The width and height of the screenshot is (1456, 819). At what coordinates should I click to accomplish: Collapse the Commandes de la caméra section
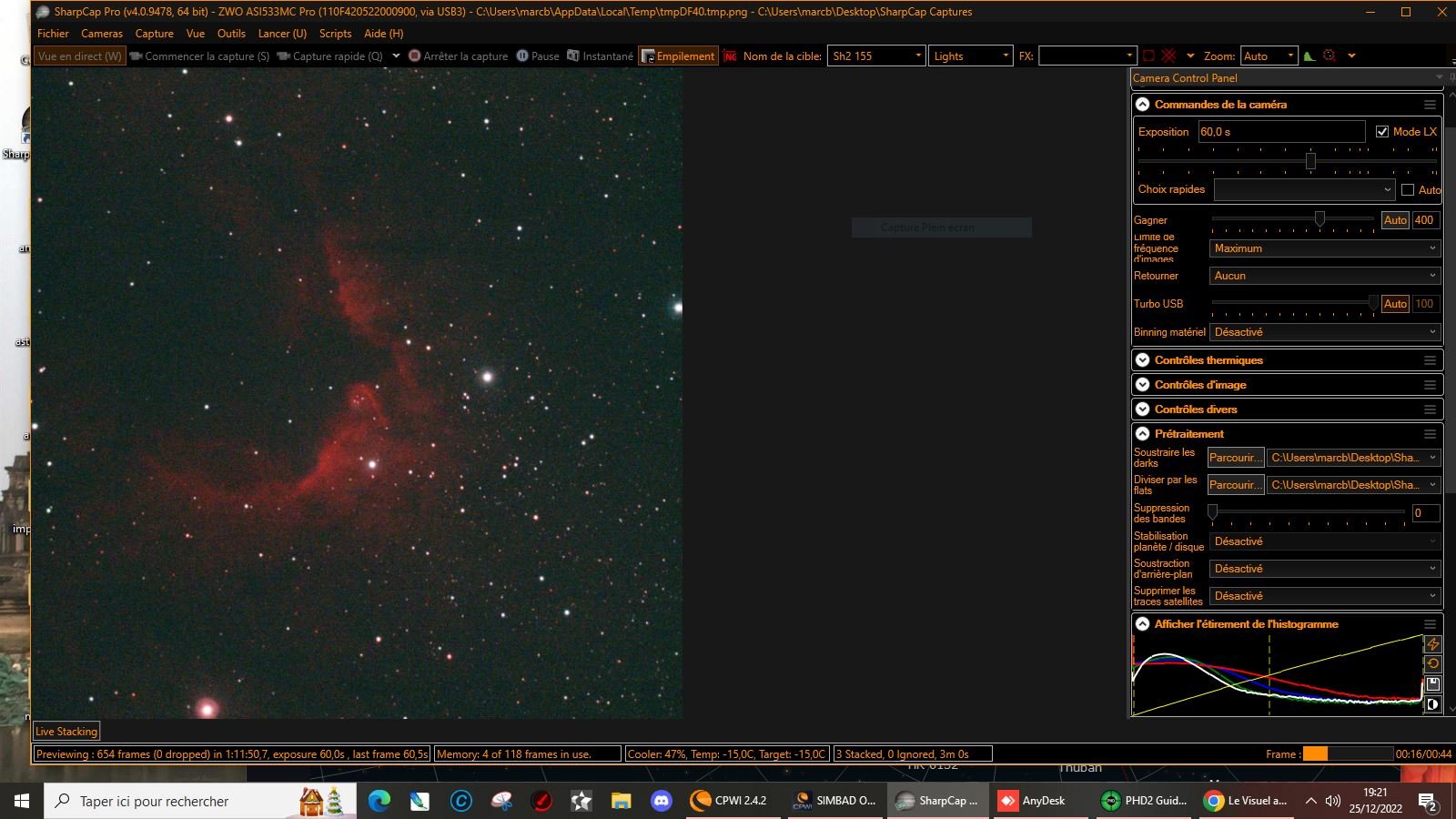(x=1143, y=105)
